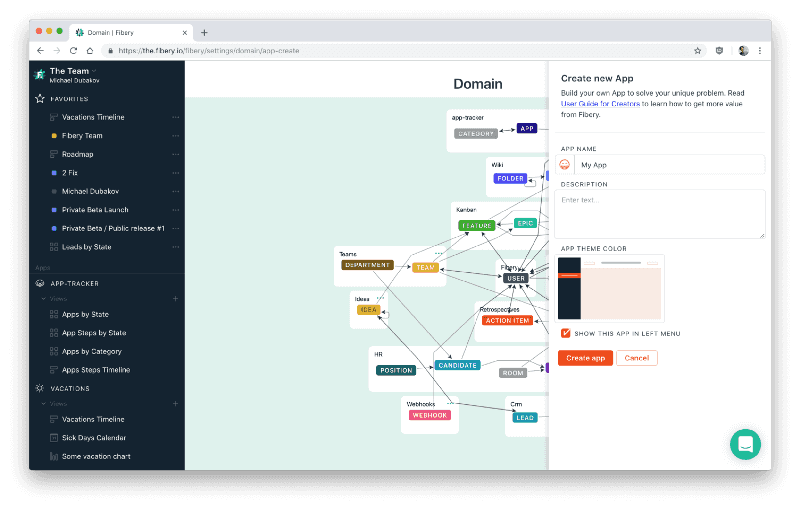Bookmark this page with the star icon
The width and height of the screenshot is (800, 508).
[697, 50]
